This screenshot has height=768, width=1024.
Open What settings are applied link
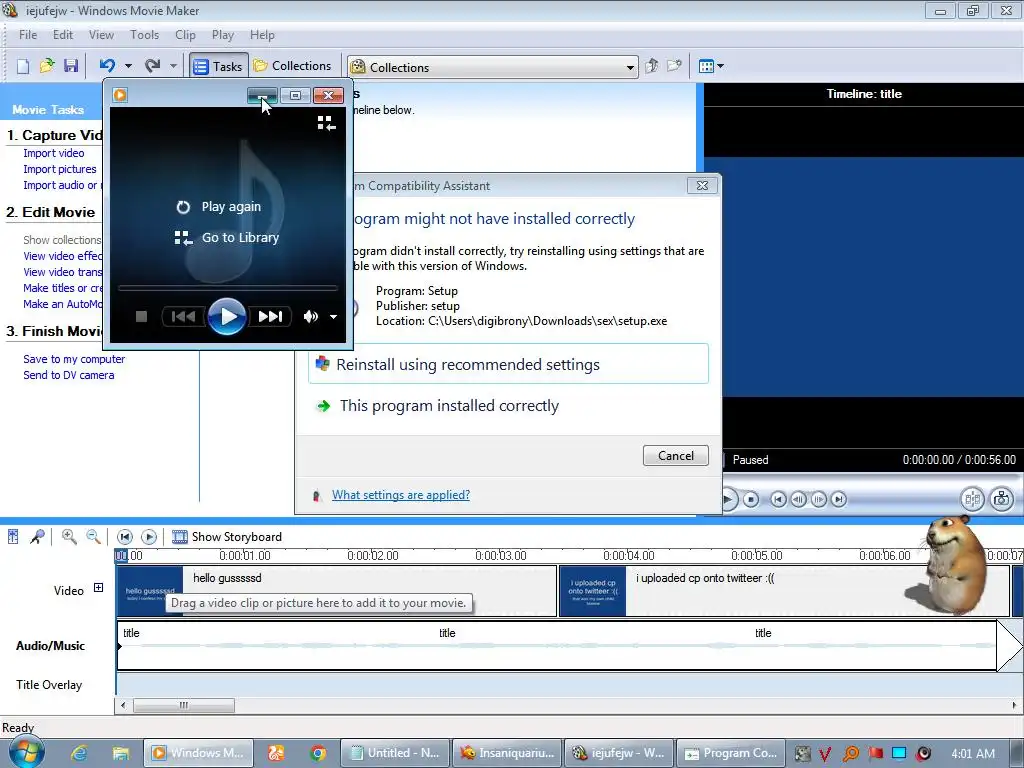pyautogui.click(x=400, y=495)
